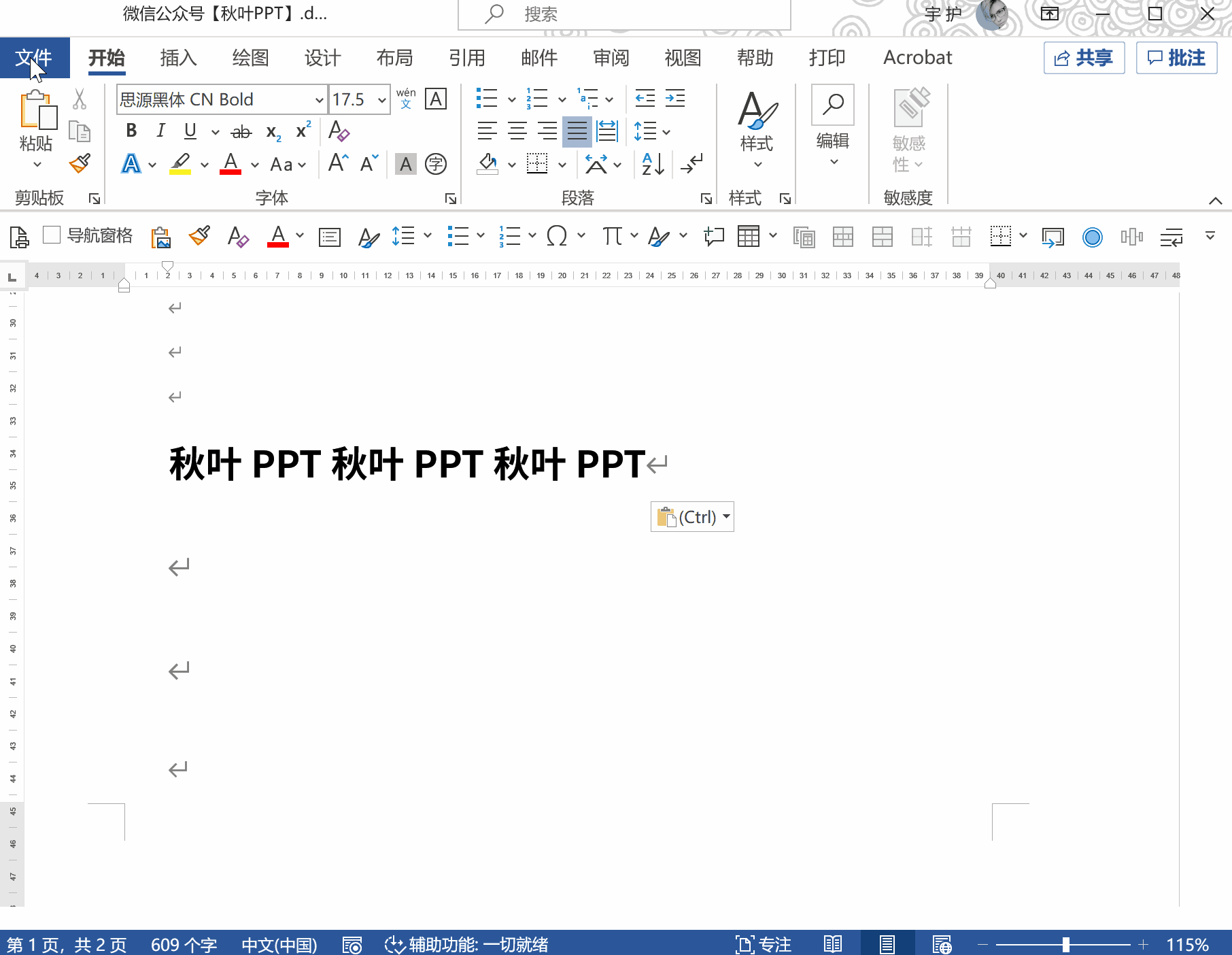The width and height of the screenshot is (1232, 955).
Task: Open the bullet list dropdown arrow in ribbon
Action: point(512,99)
